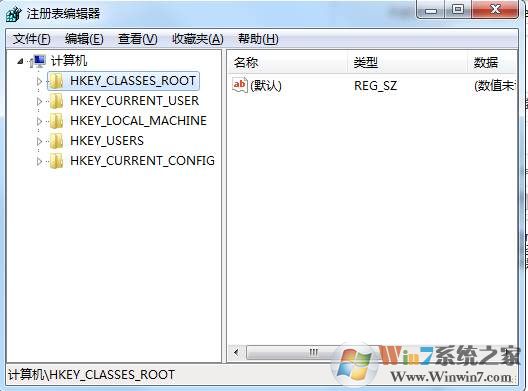528x391 pixels.
Task: Collapse the 计算机 root node arrow
Action: coord(21,61)
